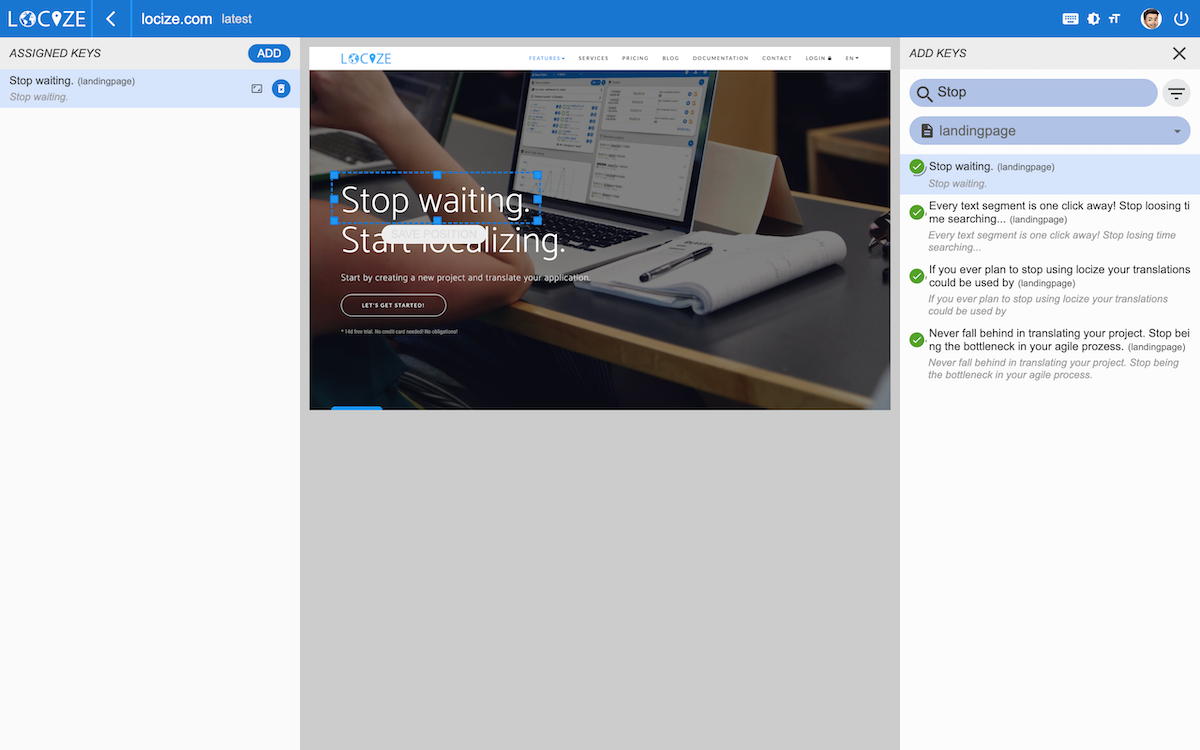Toggle check for 'Every text segment' key
Image resolution: width=1200 pixels, height=750 pixels.
click(x=917, y=212)
